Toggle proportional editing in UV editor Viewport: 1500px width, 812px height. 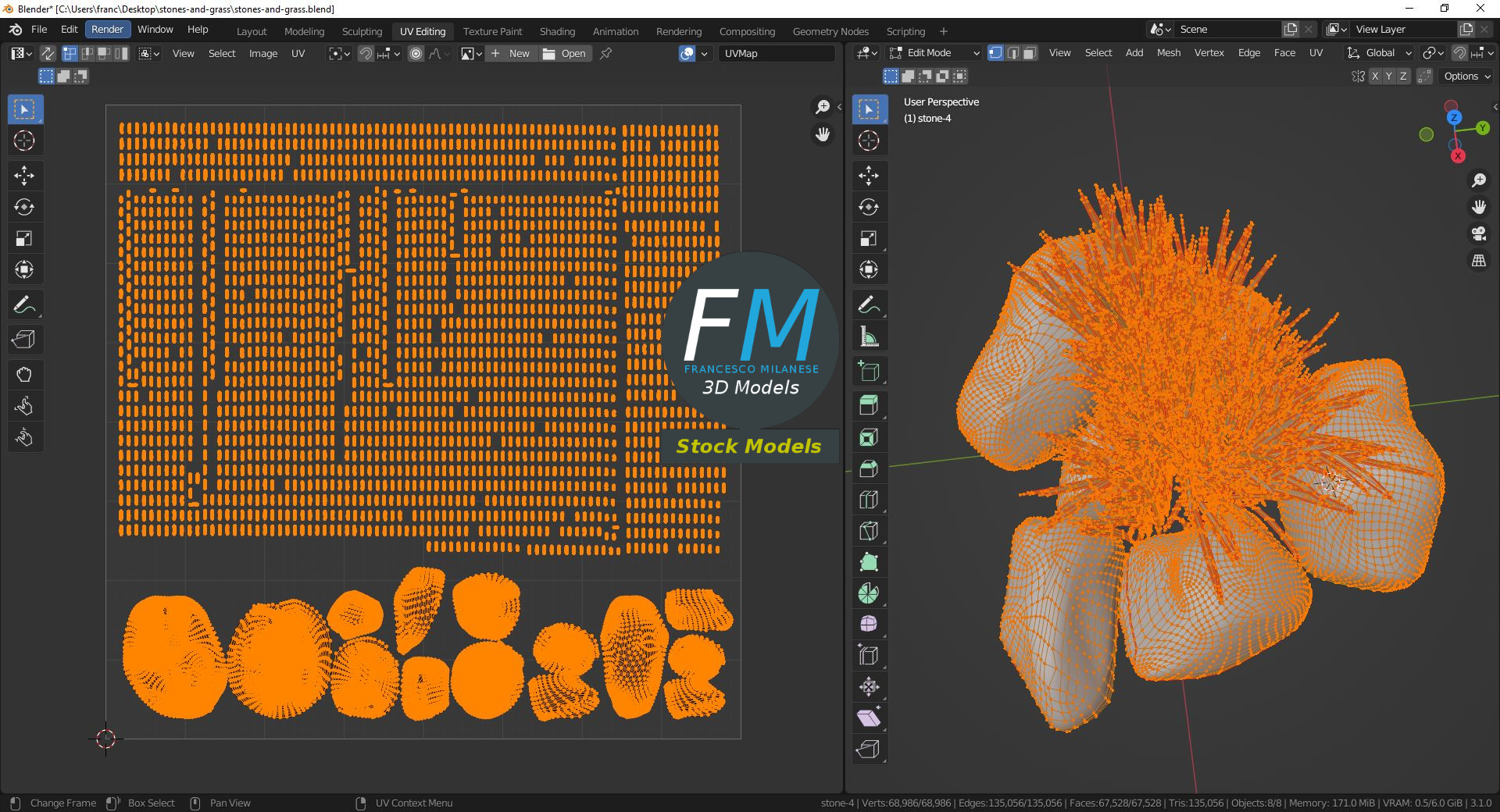tap(416, 53)
